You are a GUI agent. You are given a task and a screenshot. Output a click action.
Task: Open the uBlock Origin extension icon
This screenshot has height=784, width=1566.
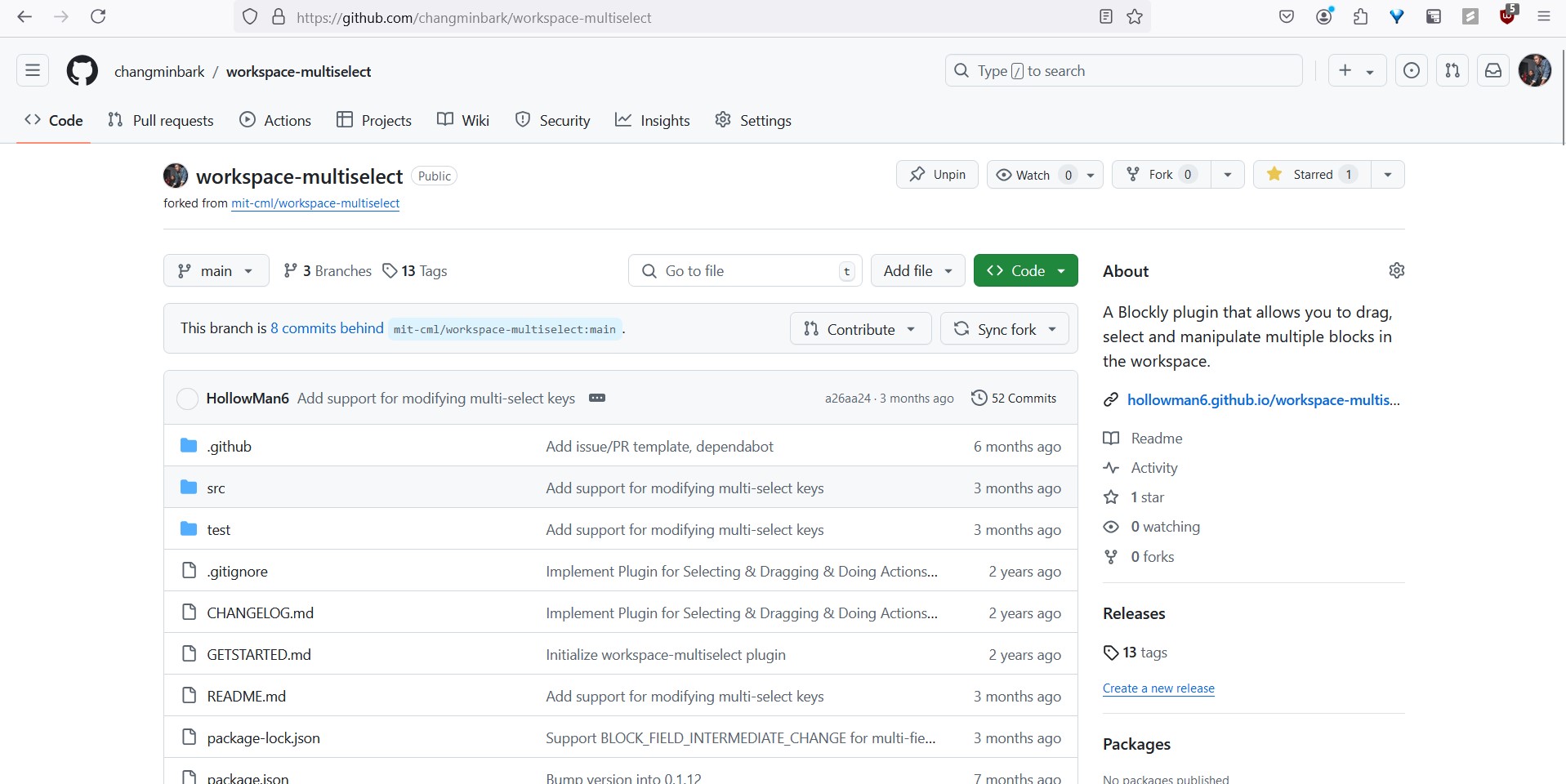point(1508,16)
